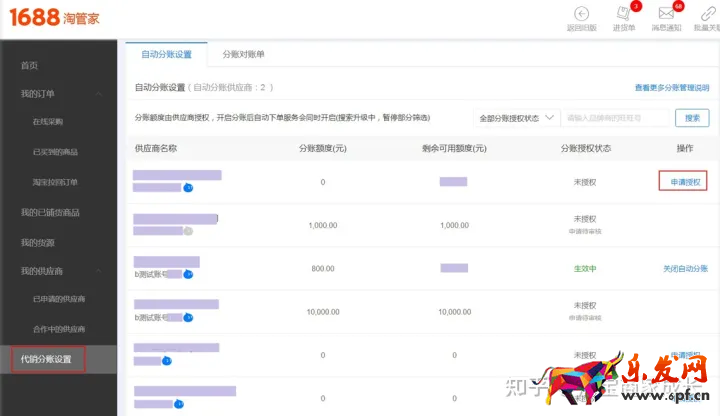720x416 pixels.
Task: Open 在线采购 in the sidebar
Action: tap(47, 122)
